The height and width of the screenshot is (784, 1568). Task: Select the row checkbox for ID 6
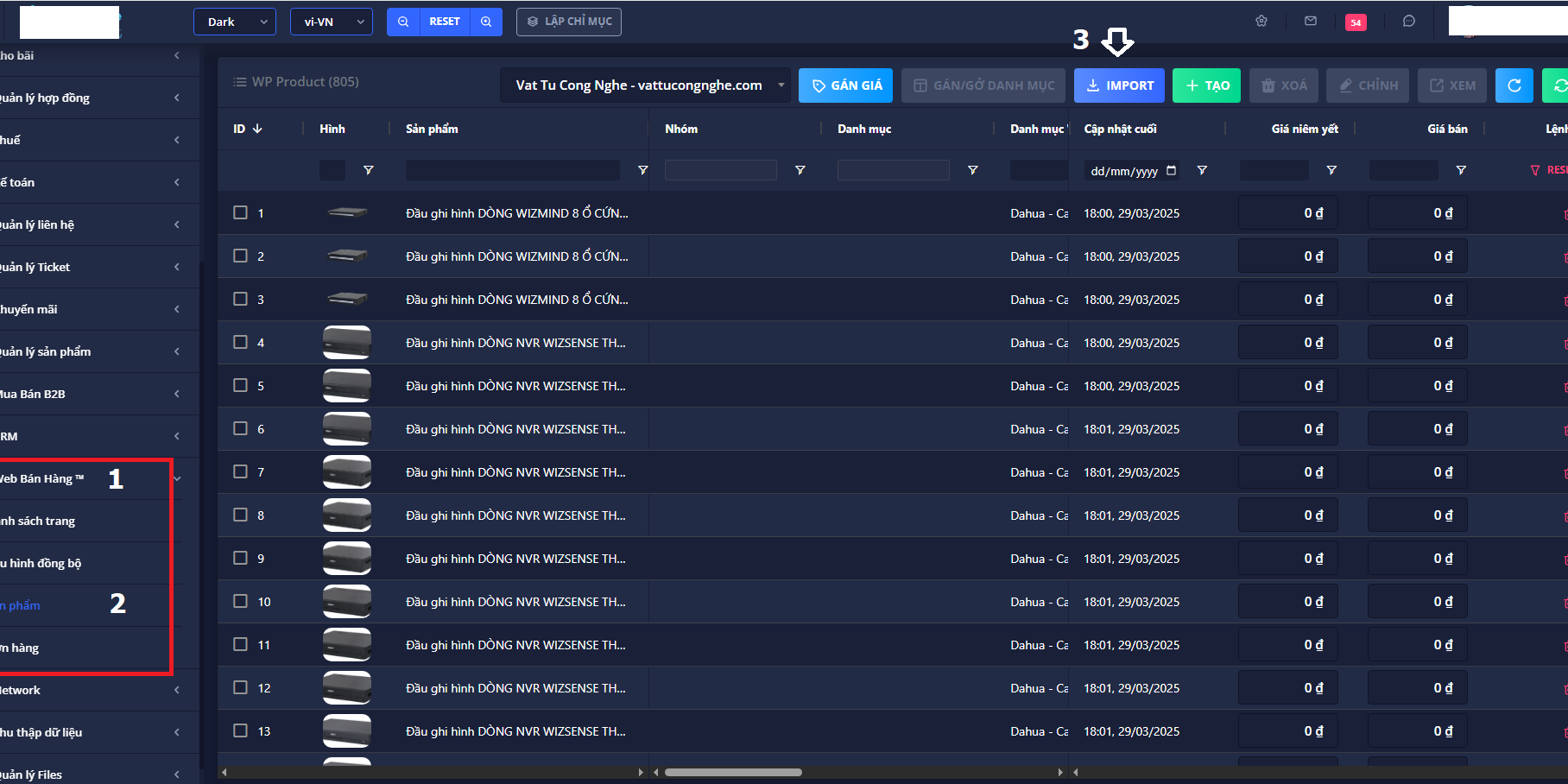pyautogui.click(x=241, y=428)
